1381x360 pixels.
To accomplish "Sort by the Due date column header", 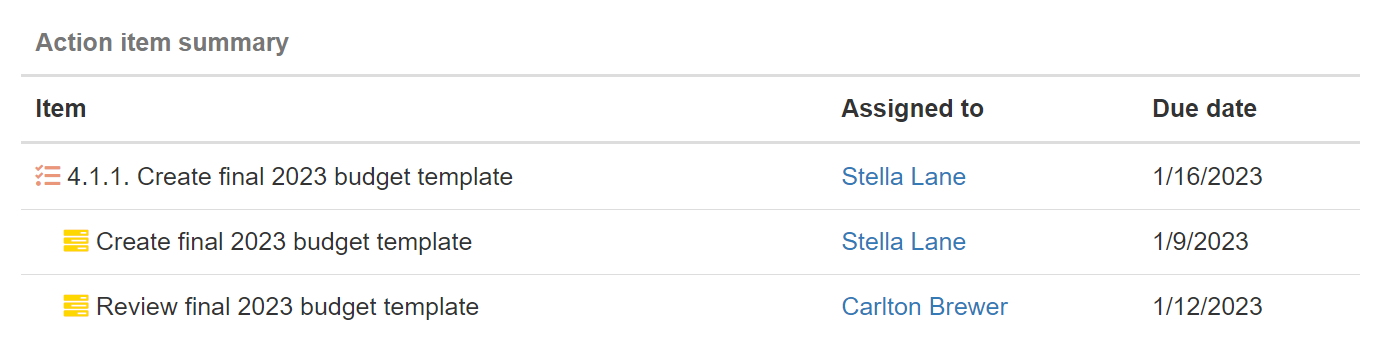I will click(x=1205, y=109).
